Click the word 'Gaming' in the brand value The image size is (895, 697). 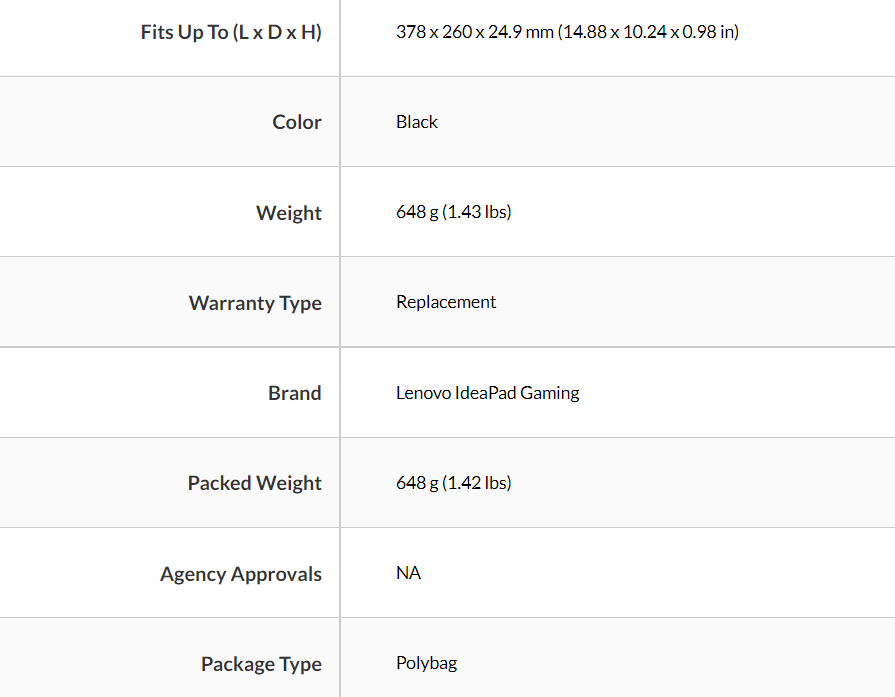point(549,393)
